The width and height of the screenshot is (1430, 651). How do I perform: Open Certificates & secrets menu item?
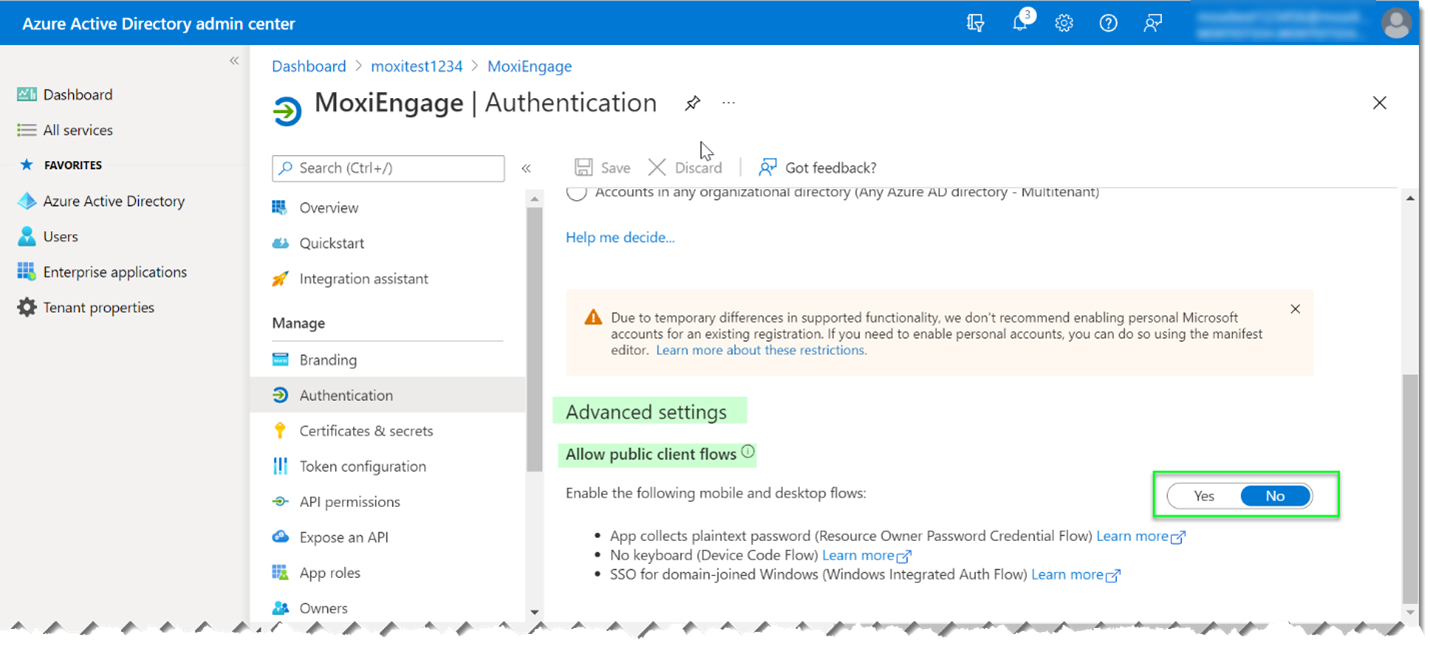(366, 431)
